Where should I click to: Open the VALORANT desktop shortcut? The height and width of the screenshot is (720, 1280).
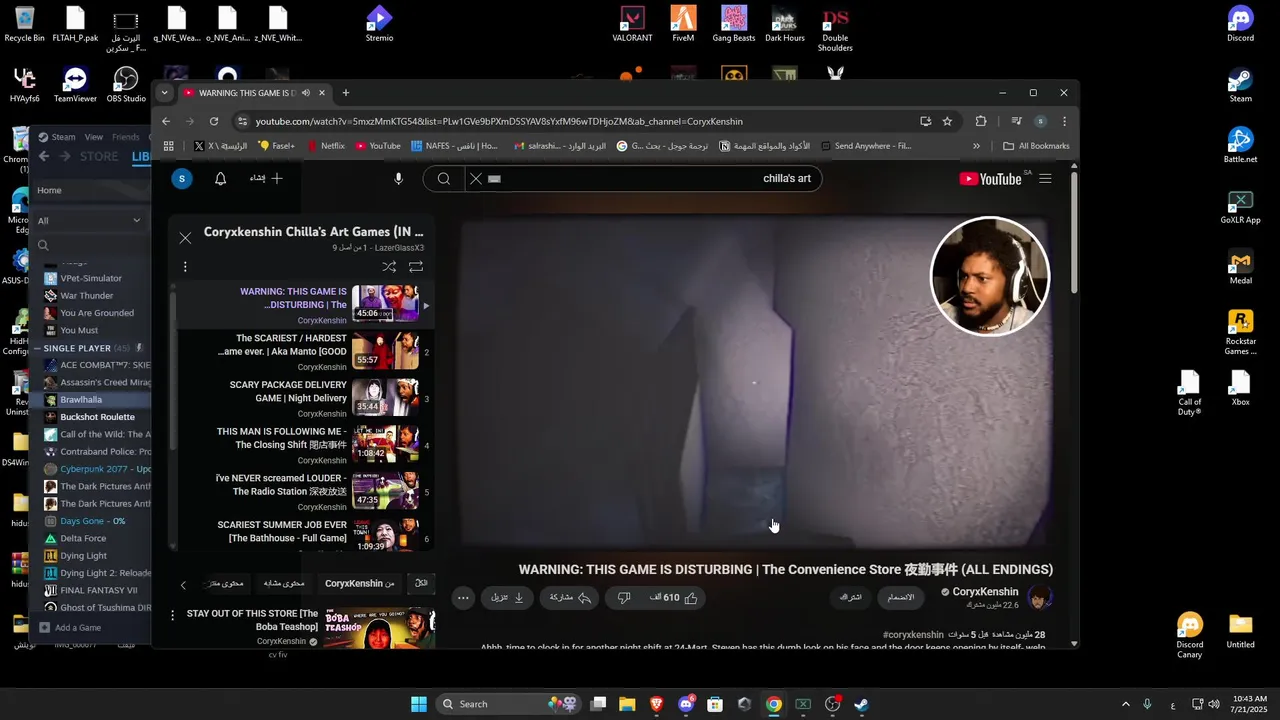click(632, 24)
